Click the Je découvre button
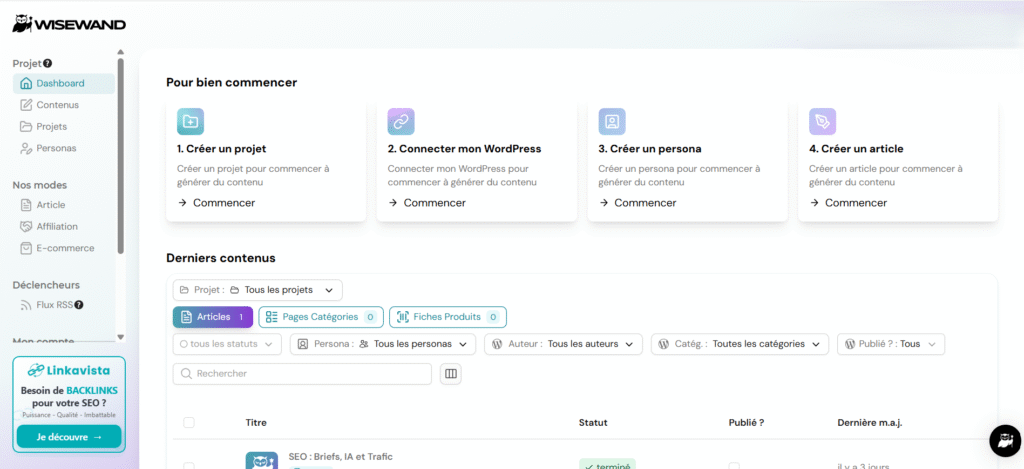The height and width of the screenshot is (469, 1024). (69, 437)
